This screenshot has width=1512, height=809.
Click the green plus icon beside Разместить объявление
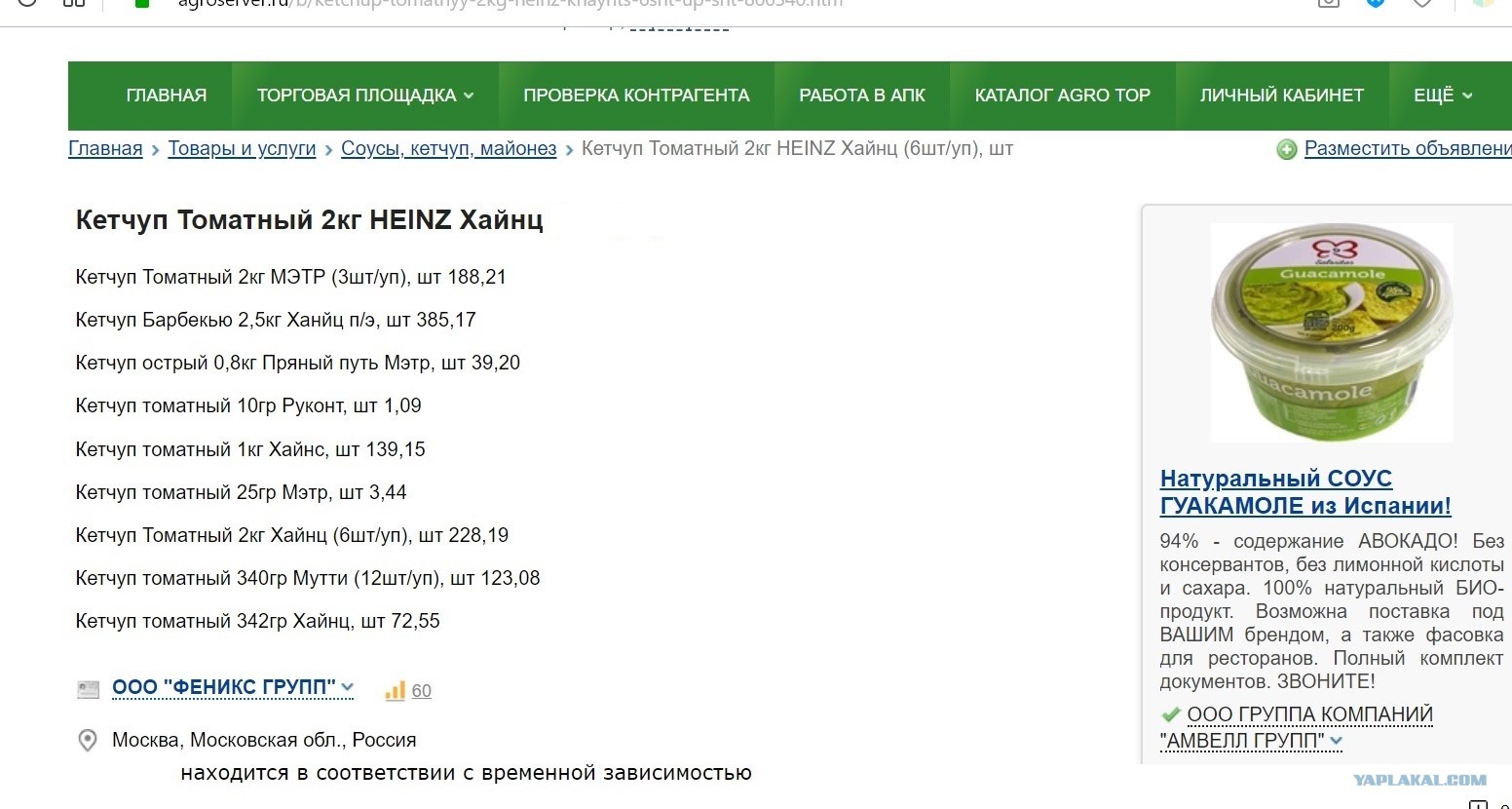1287,150
